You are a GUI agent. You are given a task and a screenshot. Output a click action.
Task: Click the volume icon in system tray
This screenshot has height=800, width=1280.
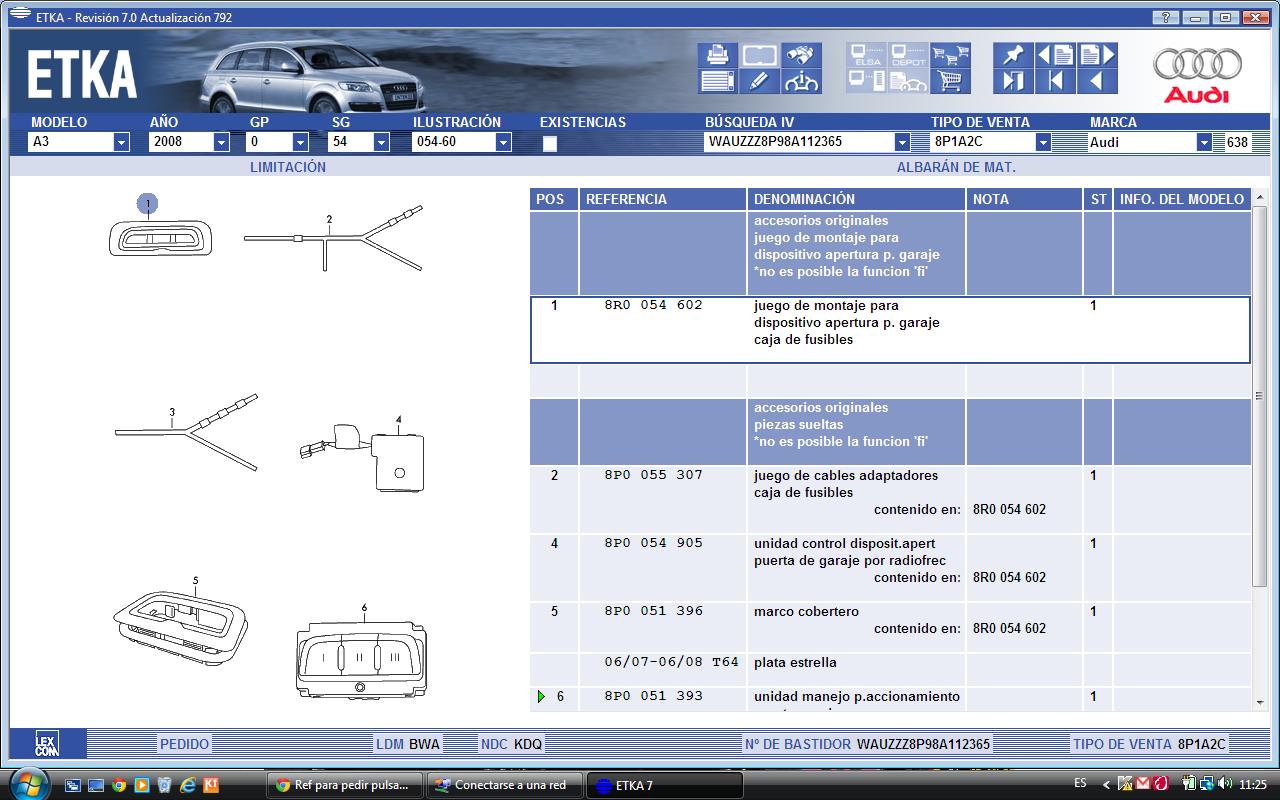pos(1223,784)
